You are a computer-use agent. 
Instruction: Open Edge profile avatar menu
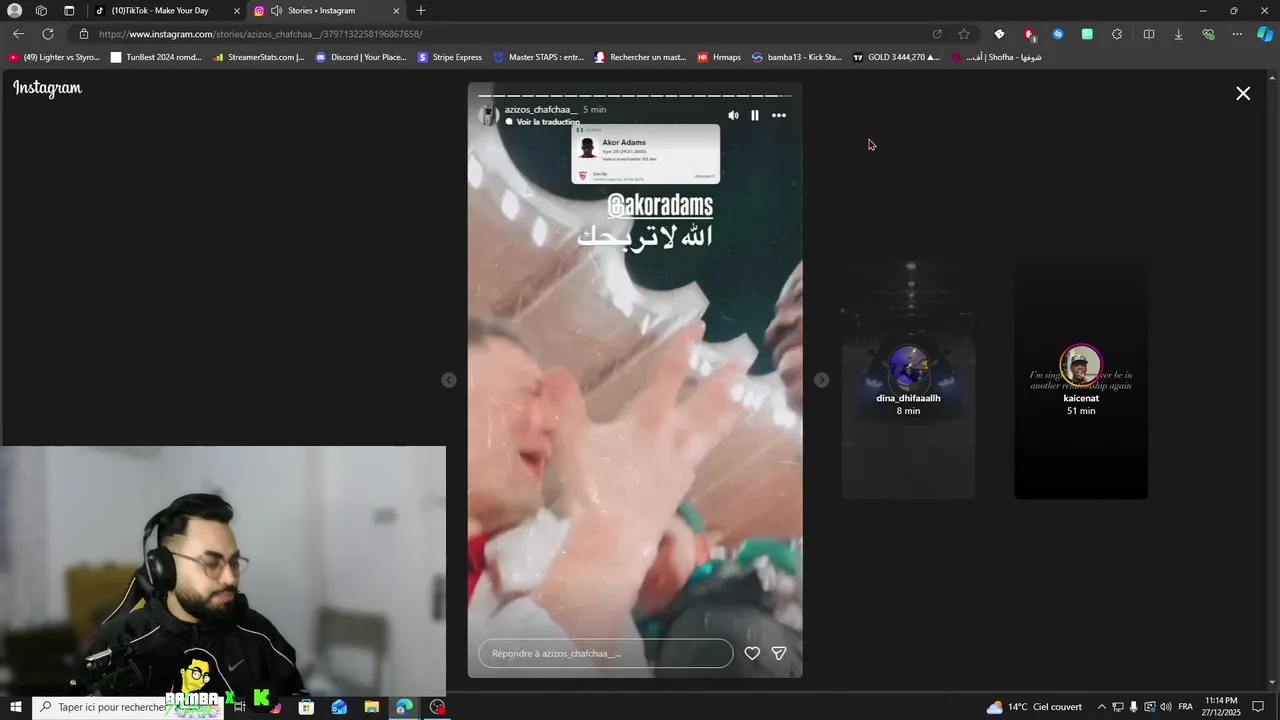(15, 11)
